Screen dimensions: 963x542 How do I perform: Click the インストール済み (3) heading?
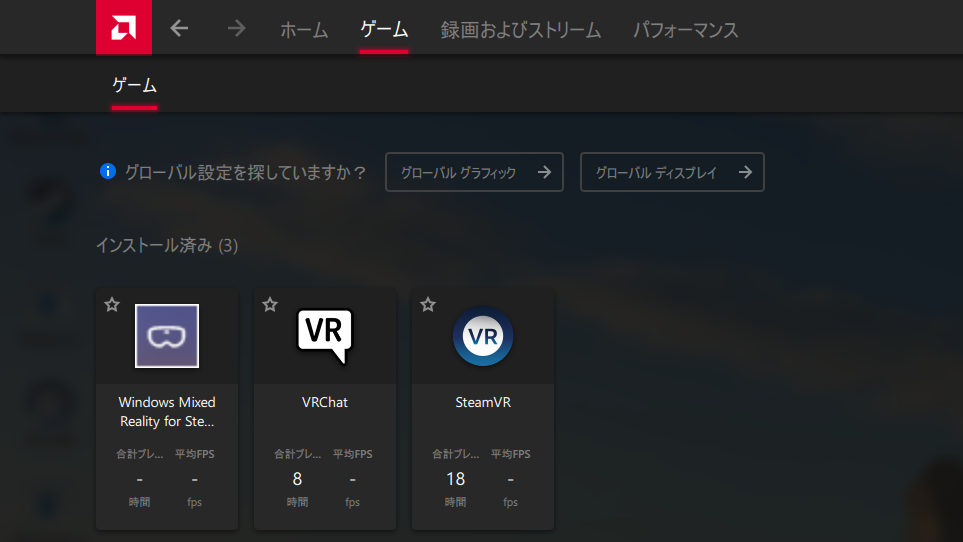[167, 246]
